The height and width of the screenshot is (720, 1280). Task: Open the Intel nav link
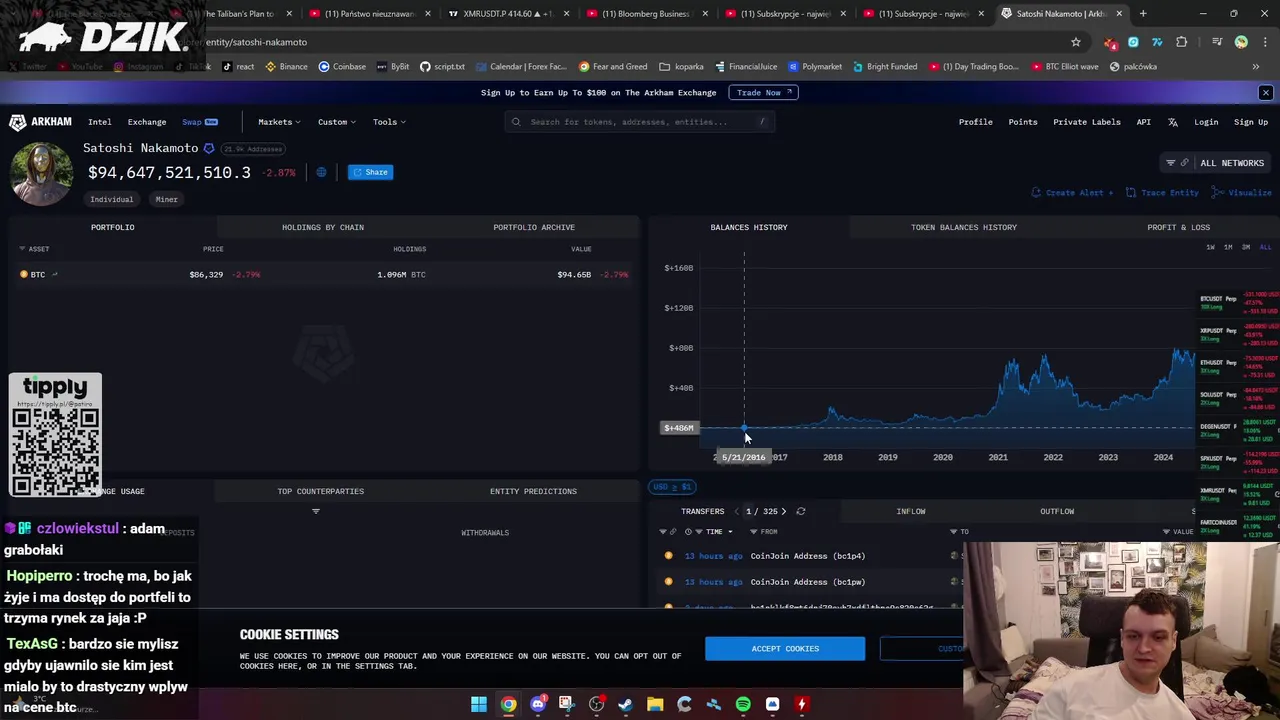(x=99, y=122)
